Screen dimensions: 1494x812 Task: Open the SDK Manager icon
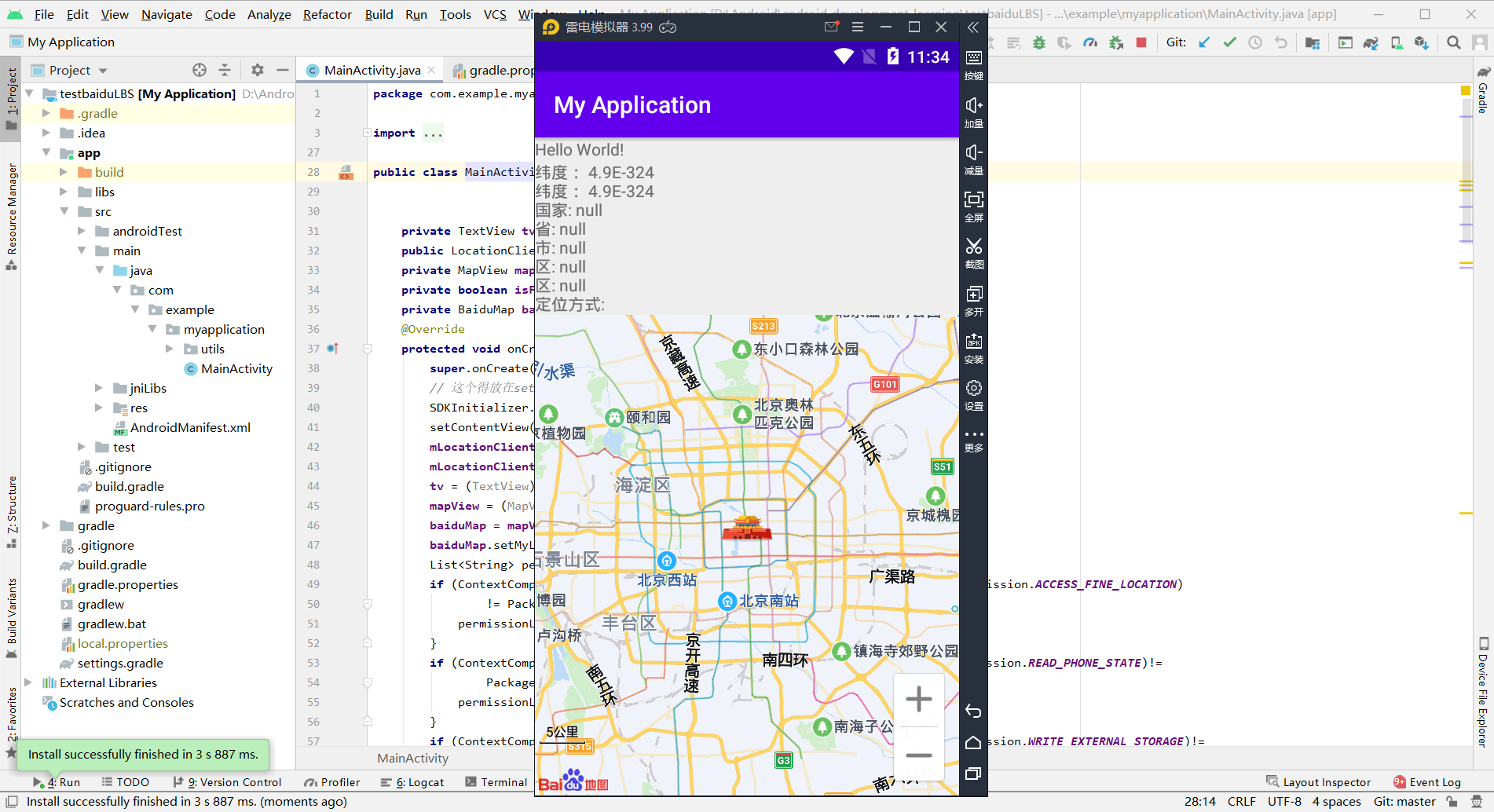click(x=1422, y=42)
